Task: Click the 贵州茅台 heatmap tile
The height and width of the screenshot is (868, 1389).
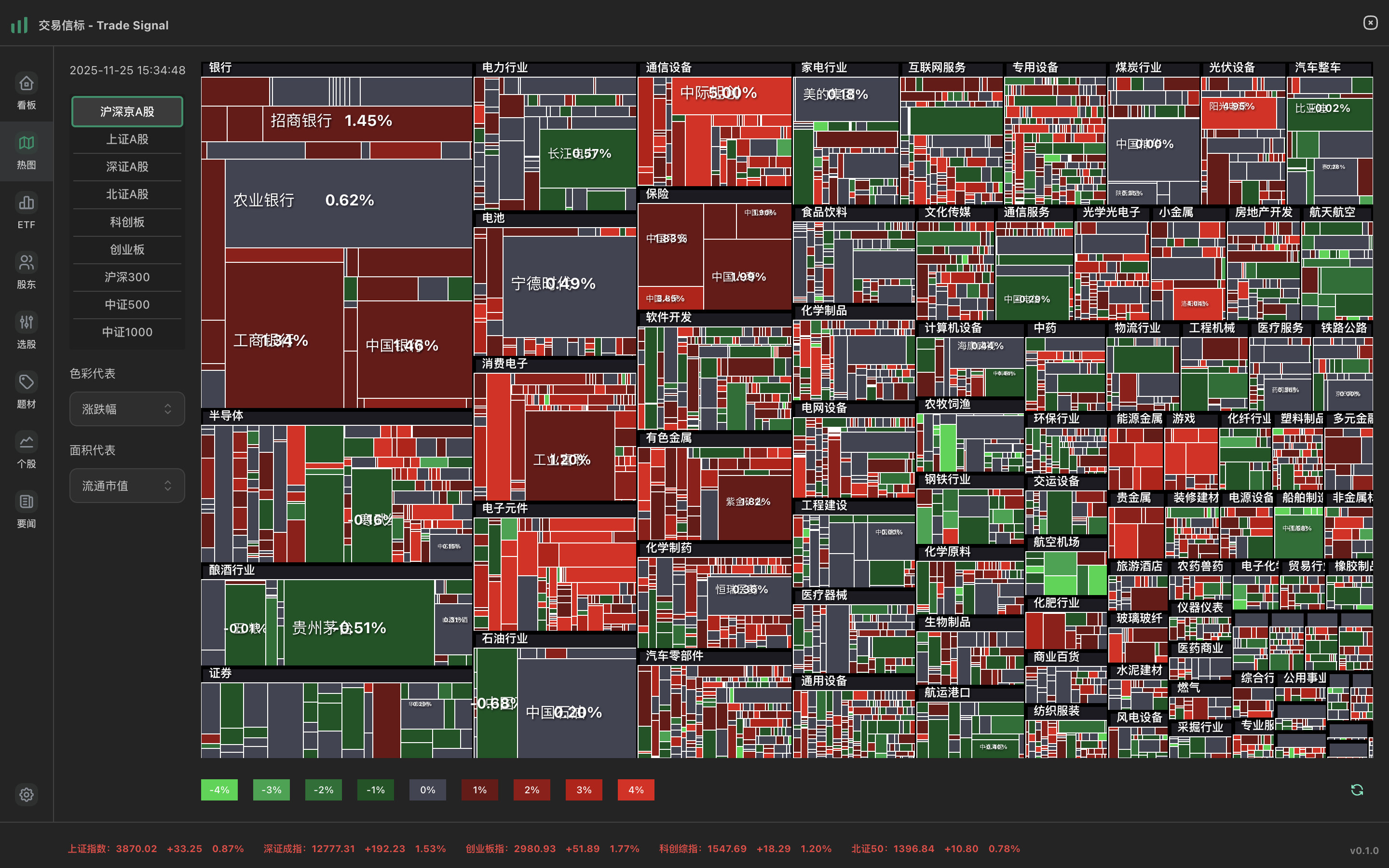Action: click(x=359, y=623)
